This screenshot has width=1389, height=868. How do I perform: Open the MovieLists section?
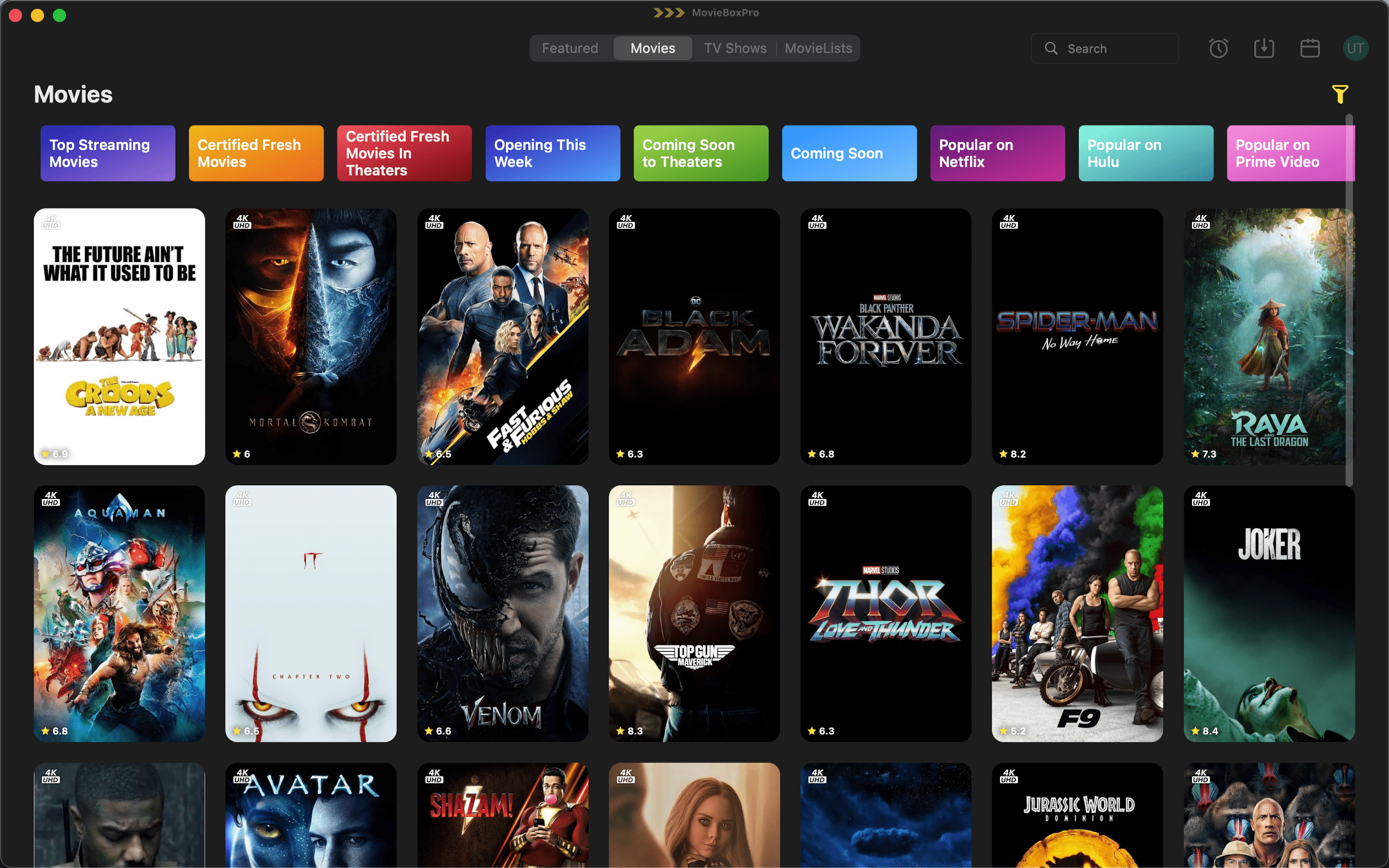[x=818, y=48]
